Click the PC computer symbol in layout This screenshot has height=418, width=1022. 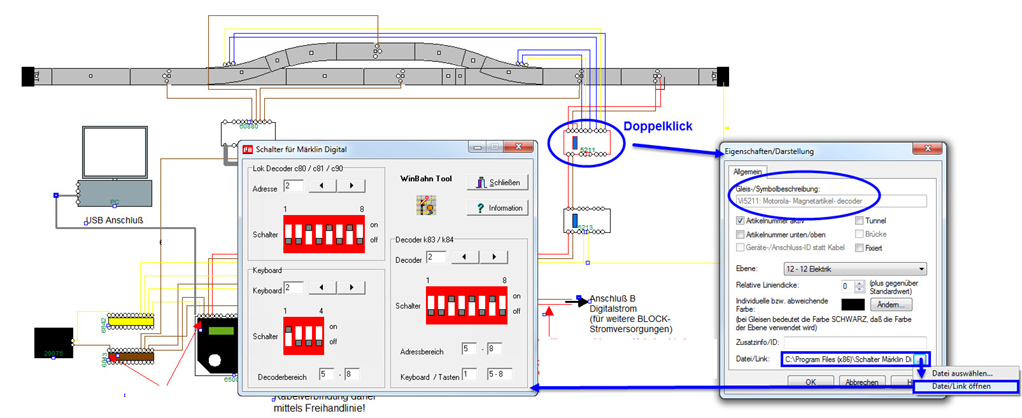tap(116, 170)
